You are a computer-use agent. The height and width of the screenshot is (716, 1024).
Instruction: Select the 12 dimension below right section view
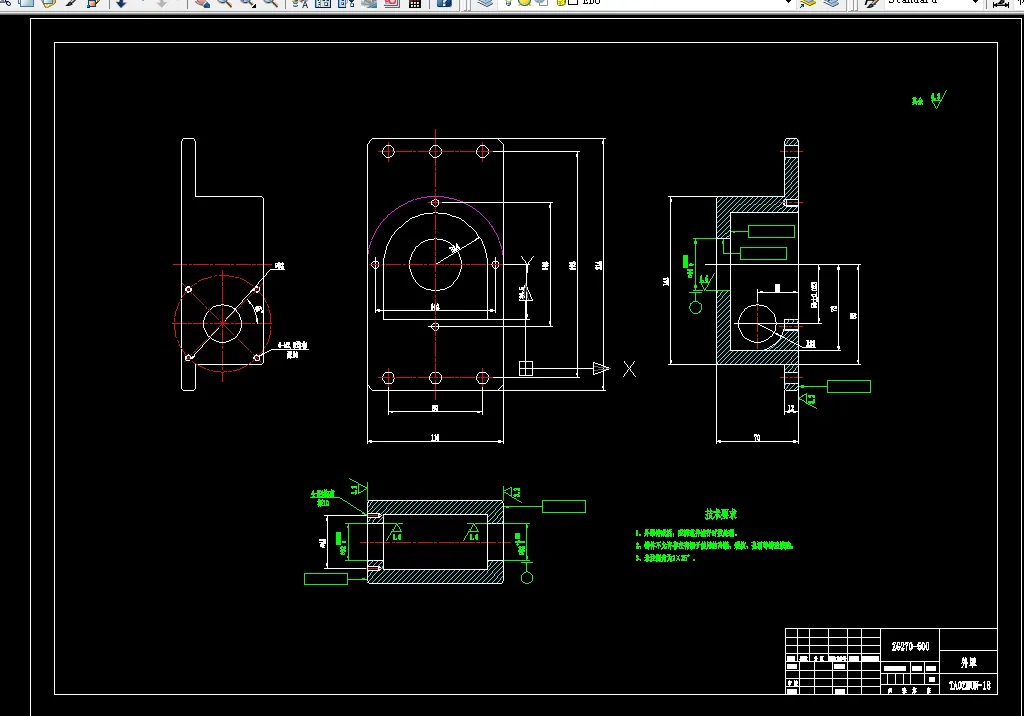791,409
